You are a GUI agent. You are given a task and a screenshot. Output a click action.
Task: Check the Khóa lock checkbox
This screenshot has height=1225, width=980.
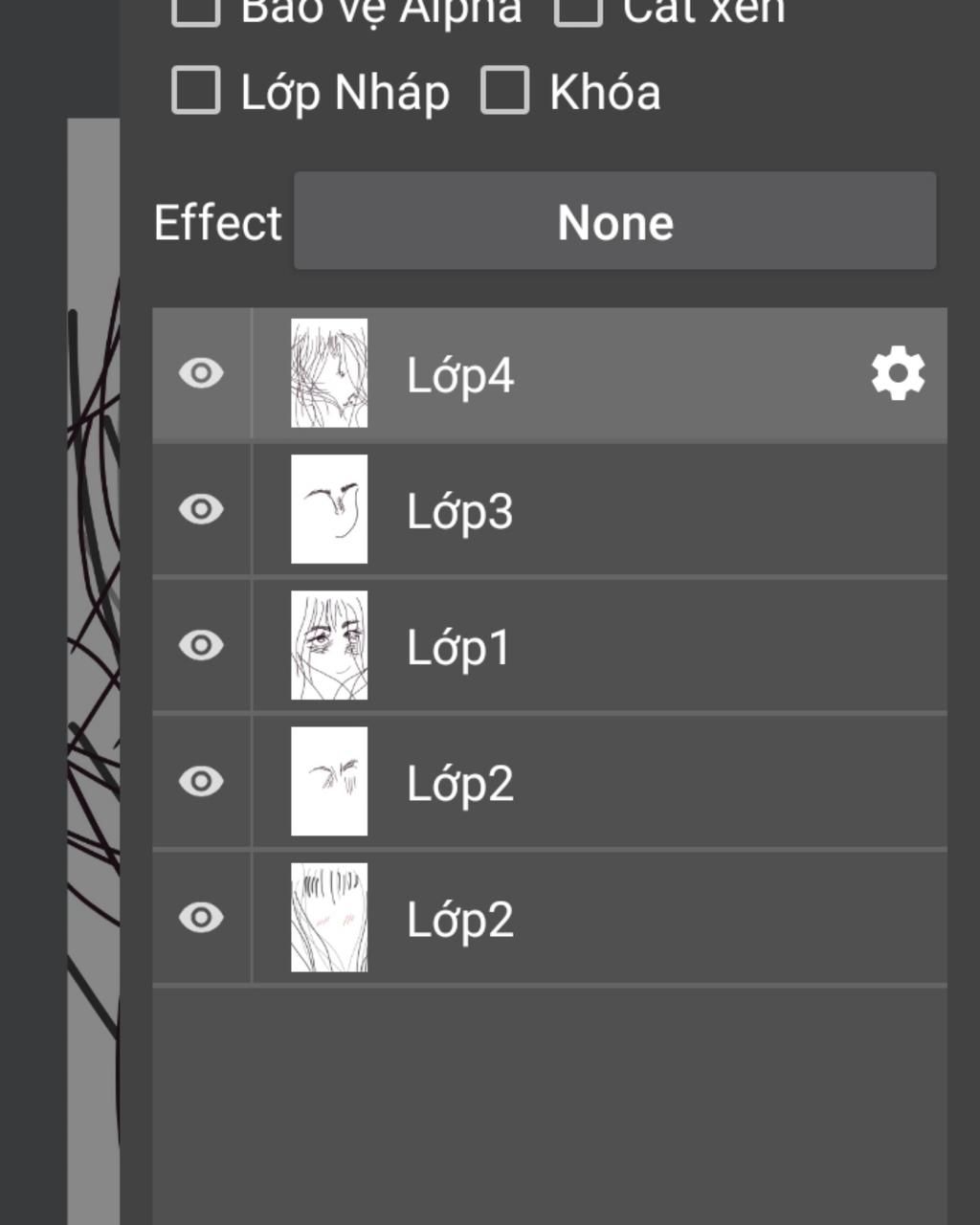[504, 90]
